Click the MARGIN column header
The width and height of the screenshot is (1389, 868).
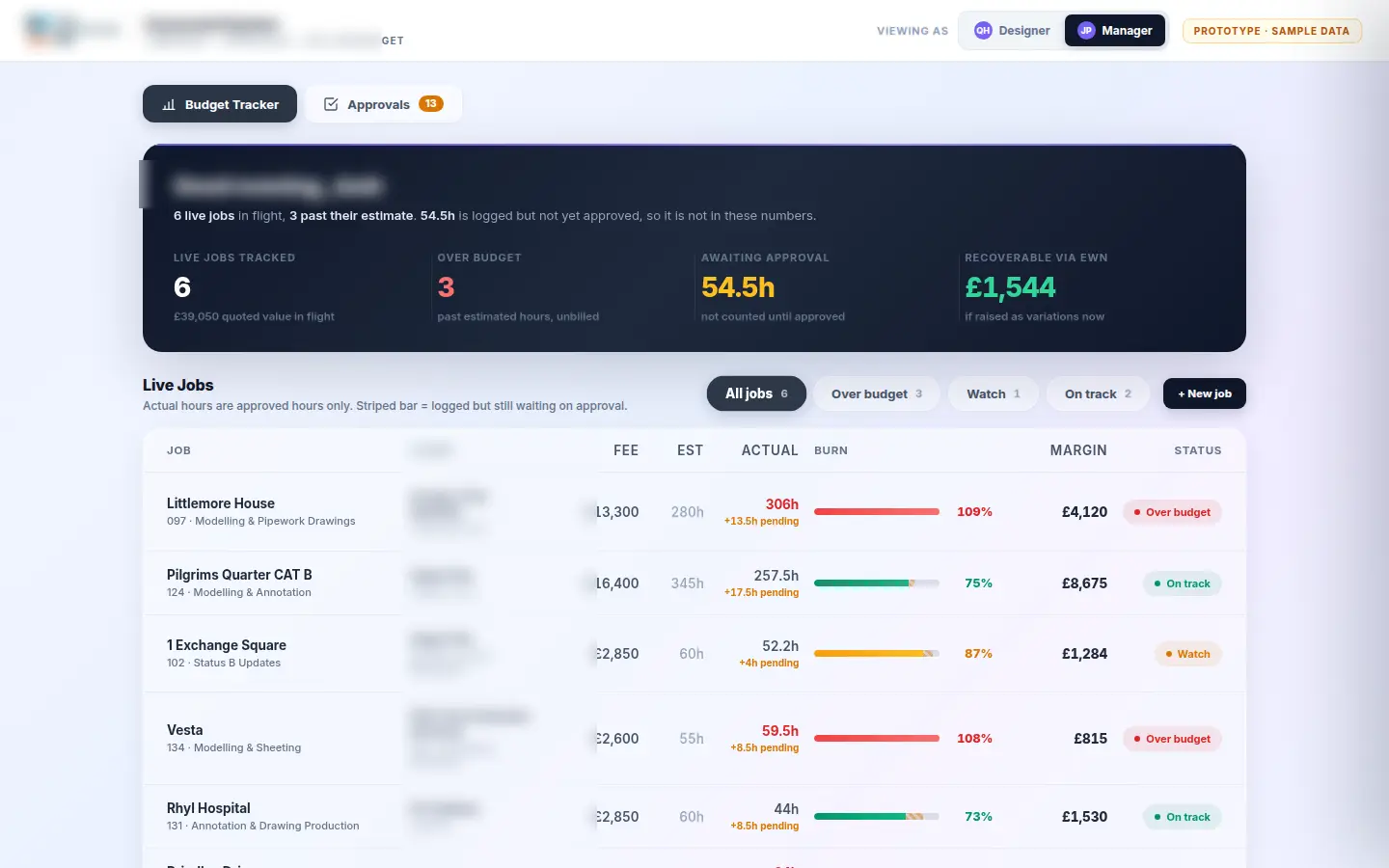(x=1078, y=450)
